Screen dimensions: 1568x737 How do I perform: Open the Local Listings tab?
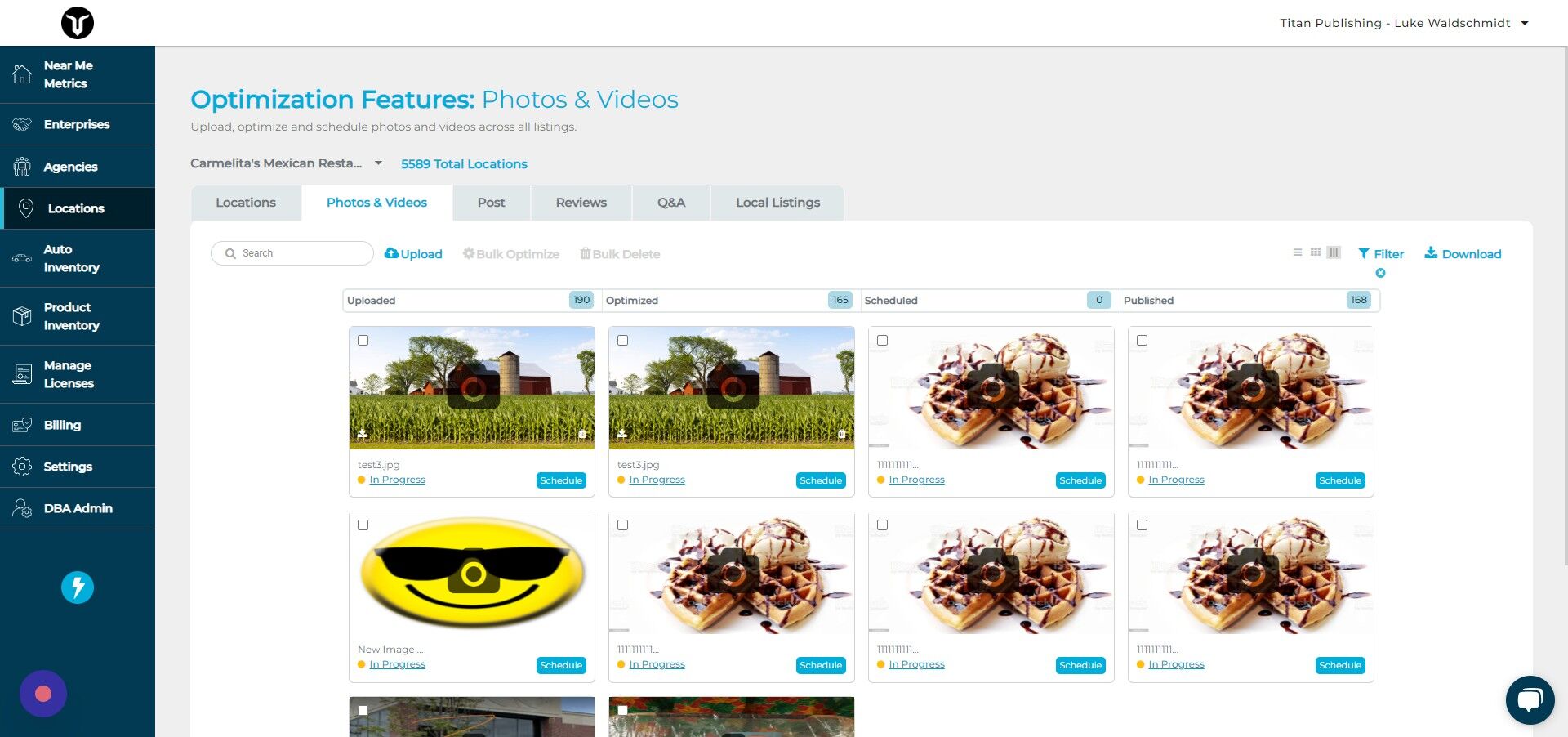tap(777, 203)
